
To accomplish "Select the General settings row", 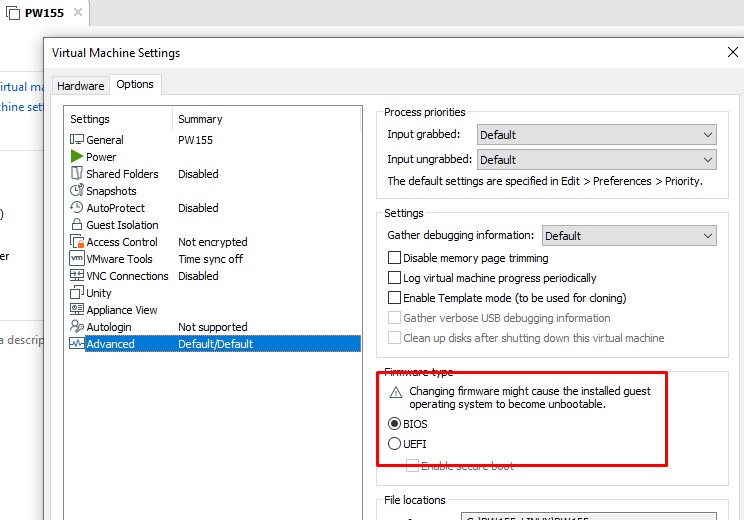I will [x=215, y=139].
